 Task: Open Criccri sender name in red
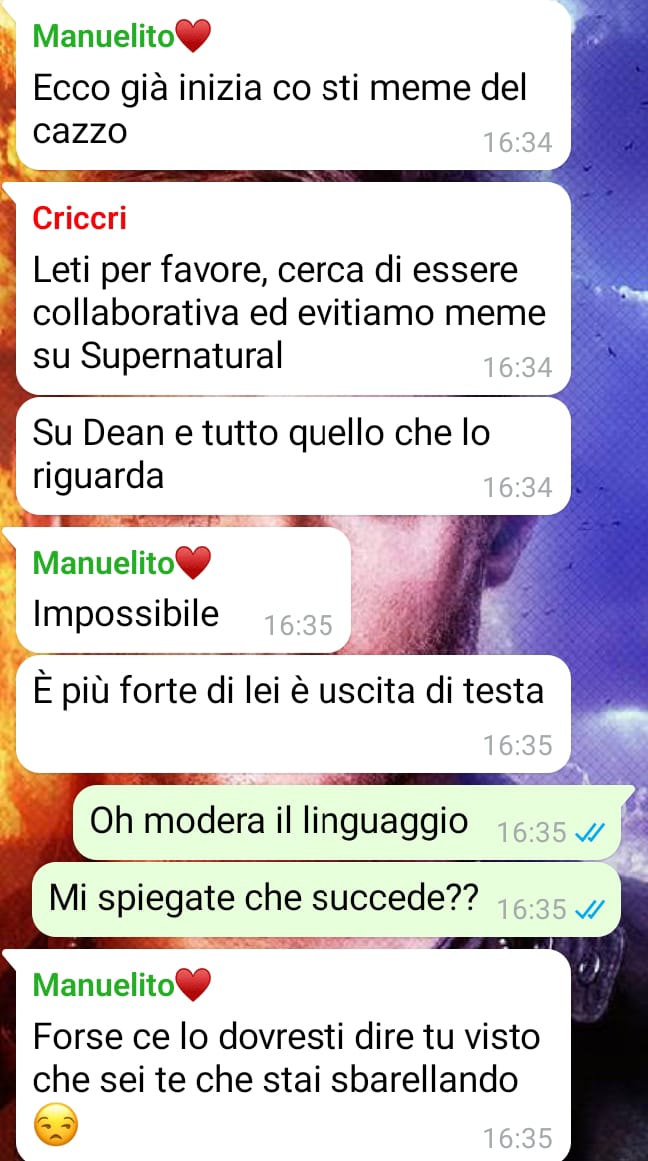(x=80, y=218)
